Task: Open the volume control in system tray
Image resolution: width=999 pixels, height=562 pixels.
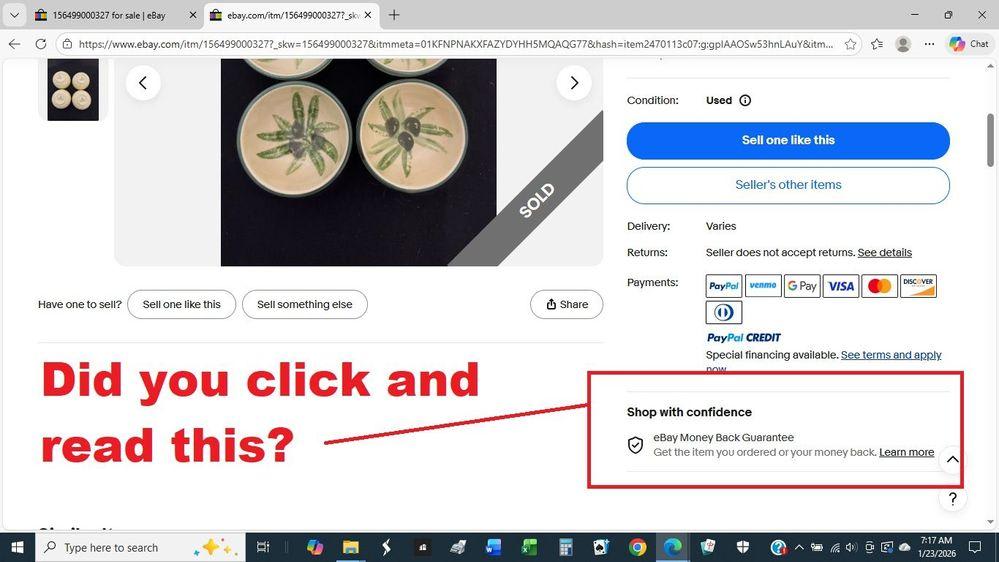Action: (x=851, y=547)
